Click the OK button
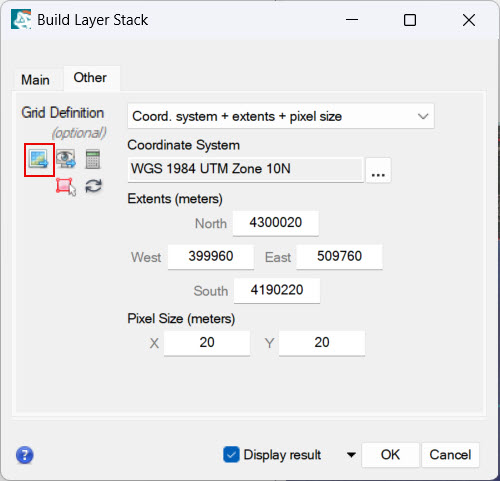The image size is (500, 481). pyautogui.click(x=390, y=455)
